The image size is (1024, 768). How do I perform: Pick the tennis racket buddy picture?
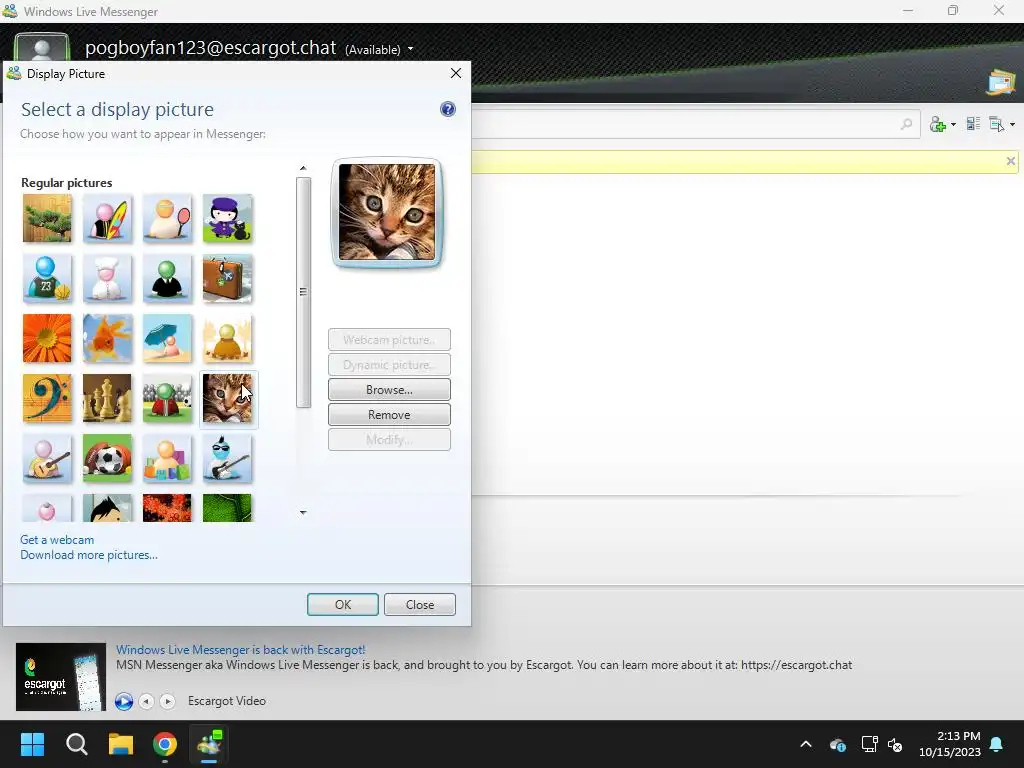coord(167,219)
